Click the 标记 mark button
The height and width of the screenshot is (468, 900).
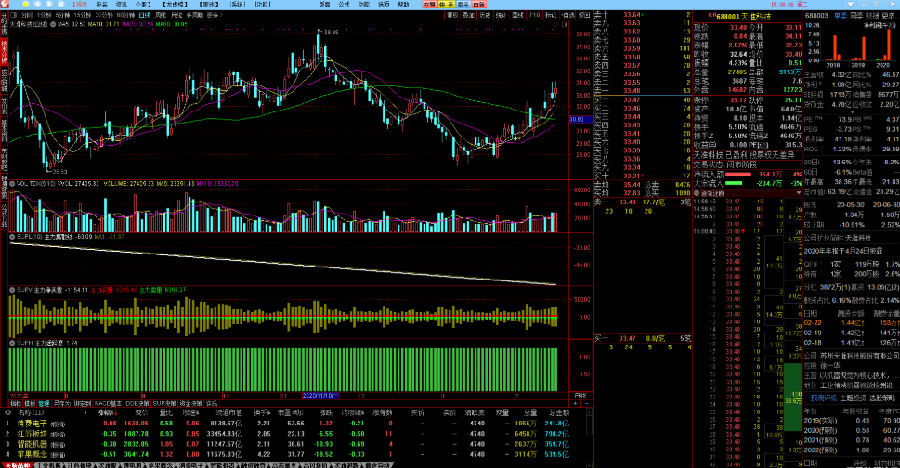coord(564,16)
